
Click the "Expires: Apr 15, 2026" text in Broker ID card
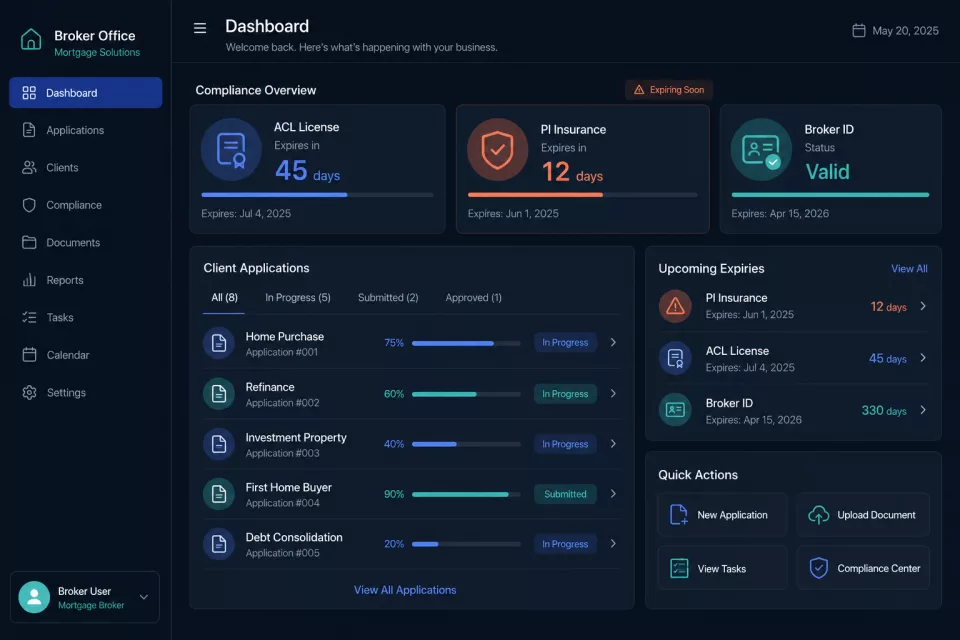(x=780, y=214)
